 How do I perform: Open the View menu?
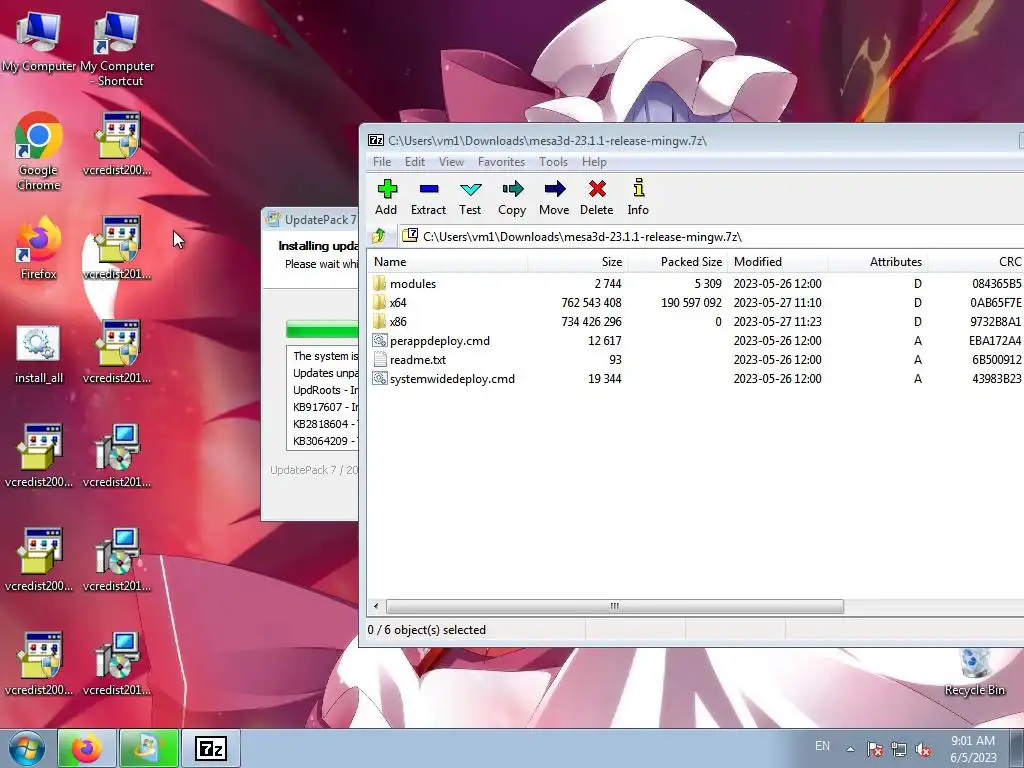[x=451, y=162]
